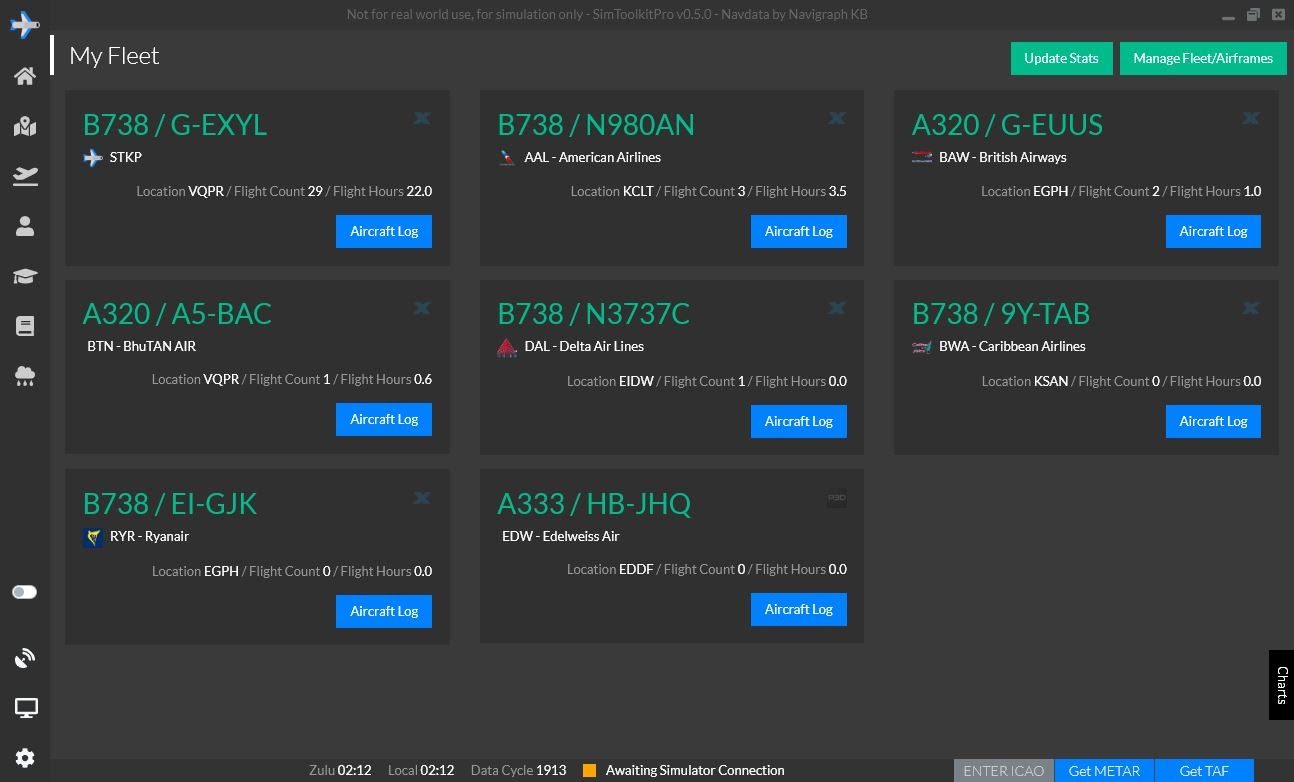
Task: Click the Get TAF button
Action: click(1204, 771)
